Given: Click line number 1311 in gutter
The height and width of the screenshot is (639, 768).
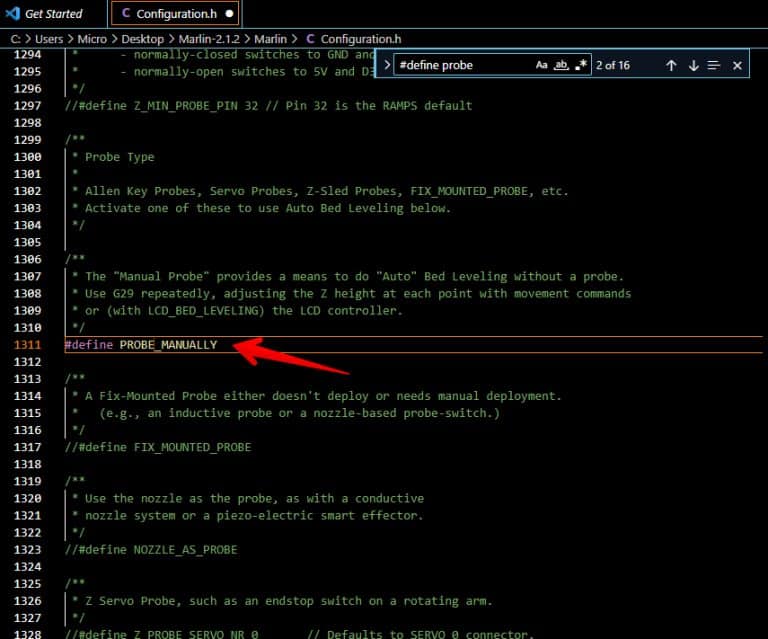Looking at the screenshot, I should (x=27, y=345).
